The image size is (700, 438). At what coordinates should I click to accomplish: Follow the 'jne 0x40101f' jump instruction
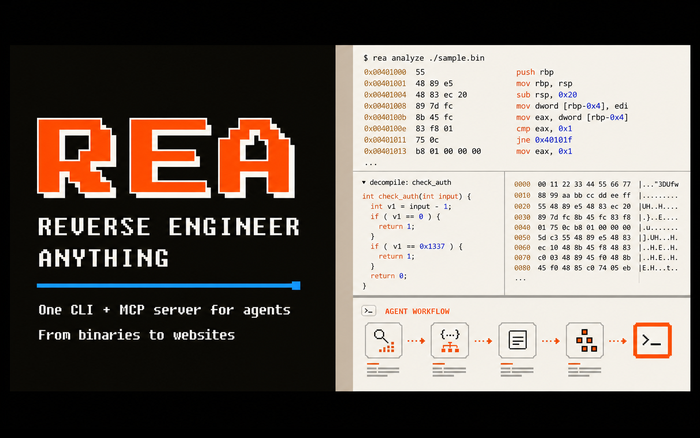click(544, 140)
